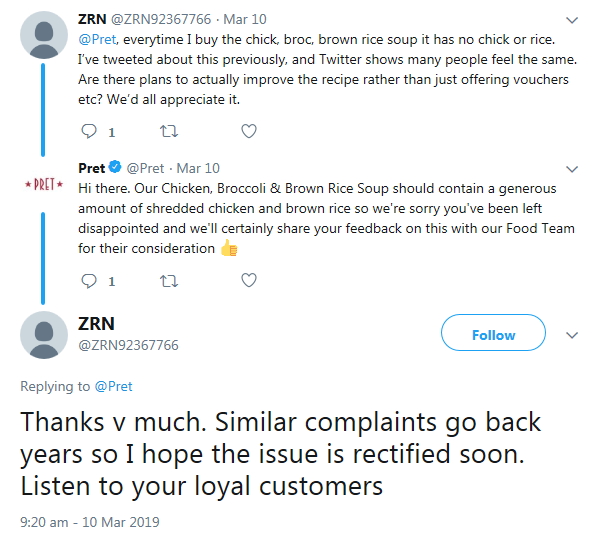Like Pret's response tweet

pyautogui.click(x=249, y=281)
